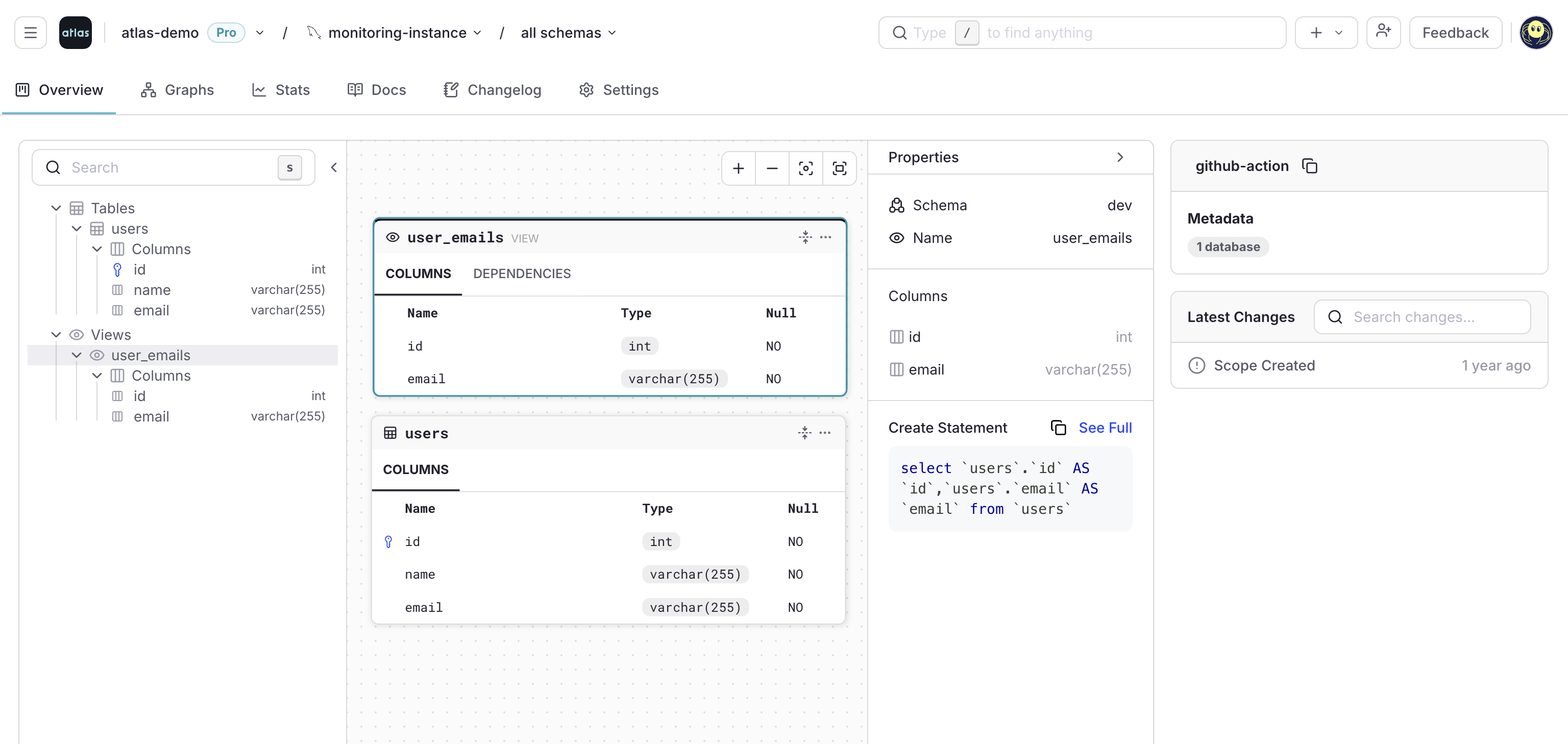Collapse the Views tree node
The width and height of the screenshot is (1568, 744).
pos(56,335)
